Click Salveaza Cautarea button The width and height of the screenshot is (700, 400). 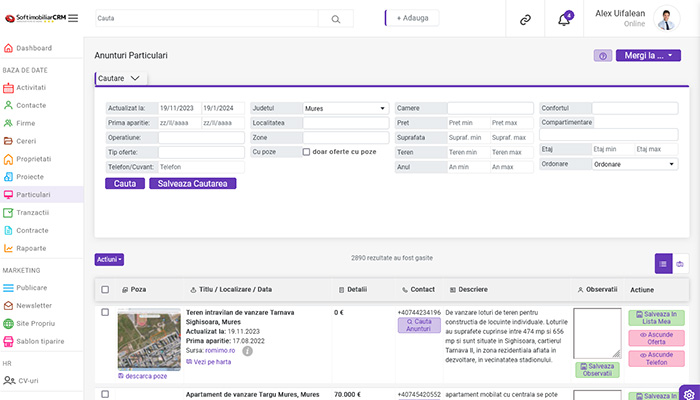[x=192, y=183]
